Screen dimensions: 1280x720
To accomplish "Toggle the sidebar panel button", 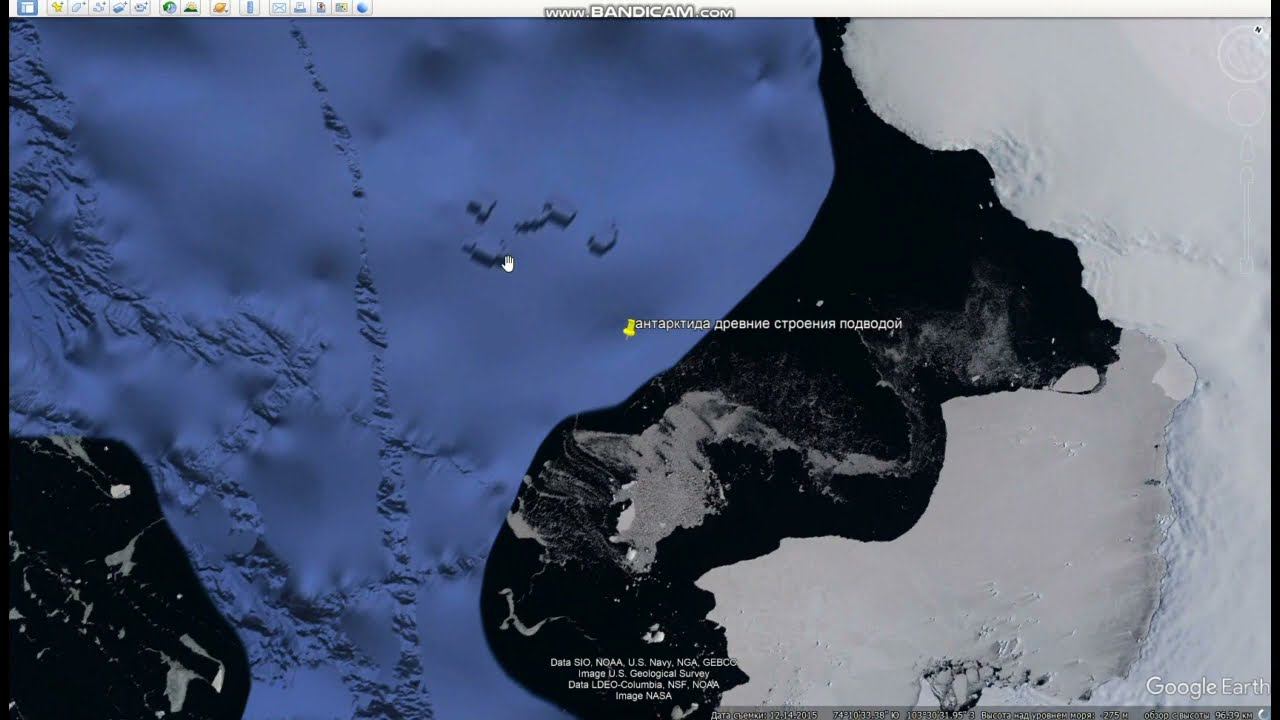I will tap(27, 7).
